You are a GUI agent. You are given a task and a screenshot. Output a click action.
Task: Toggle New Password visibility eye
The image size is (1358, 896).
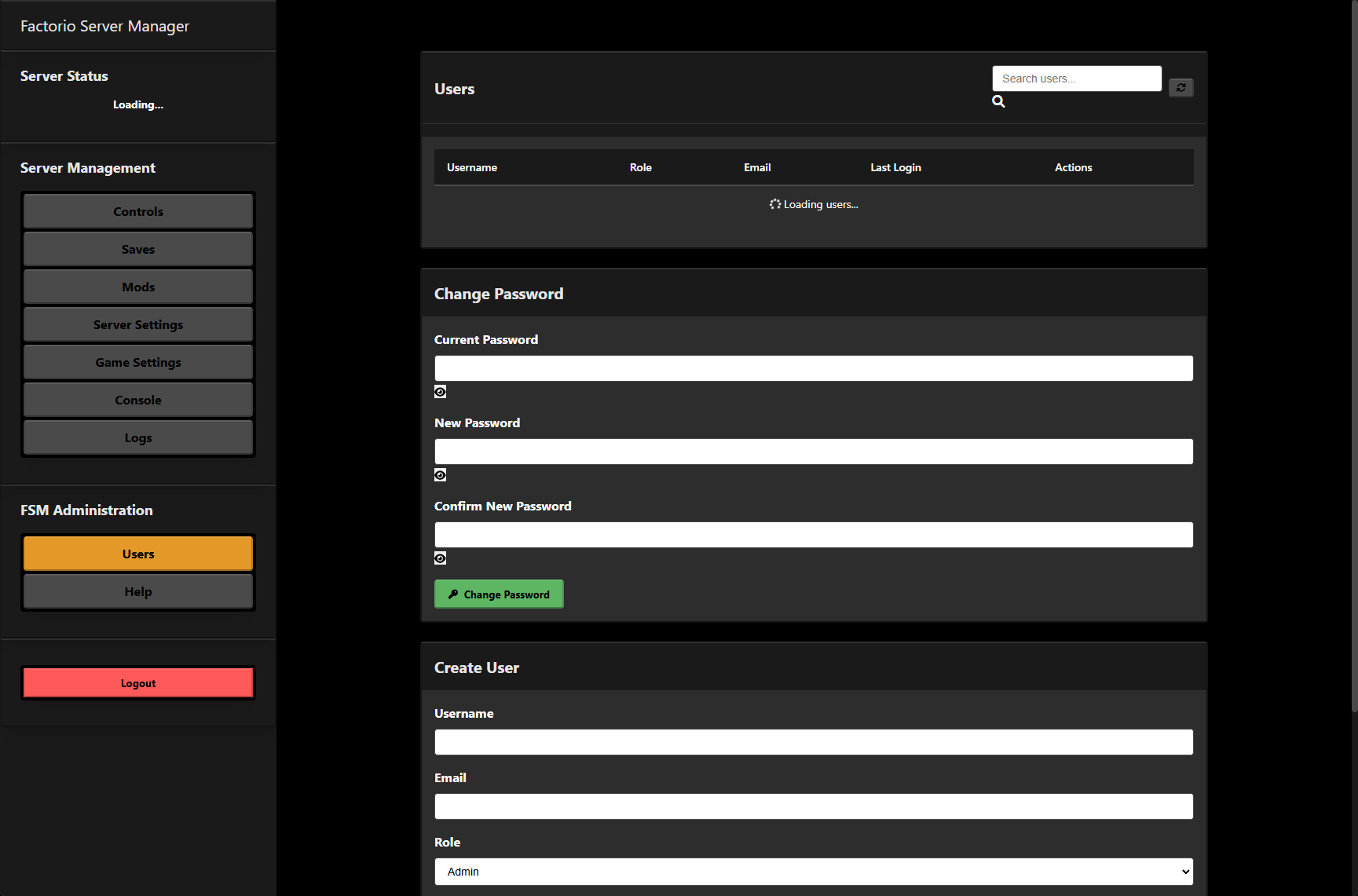(x=441, y=475)
